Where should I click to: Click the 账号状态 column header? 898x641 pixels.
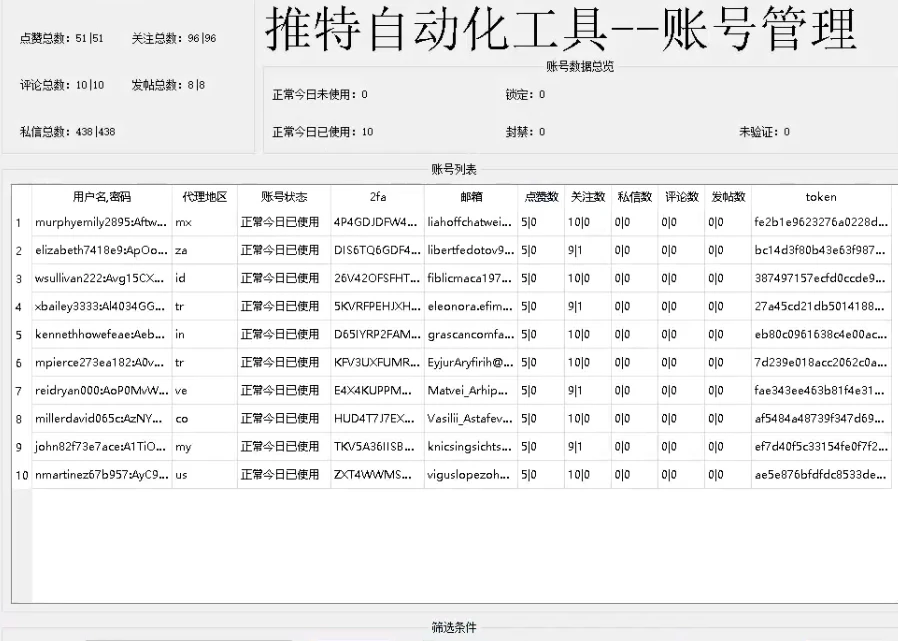(x=284, y=197)
